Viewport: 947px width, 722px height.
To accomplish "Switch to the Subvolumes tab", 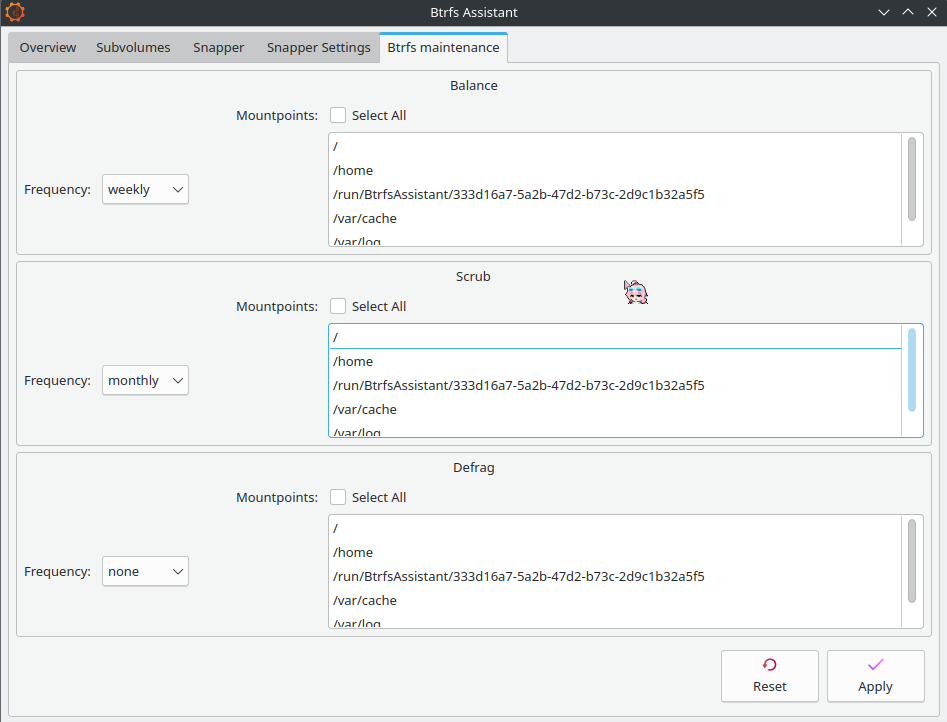I will [133, 47].
